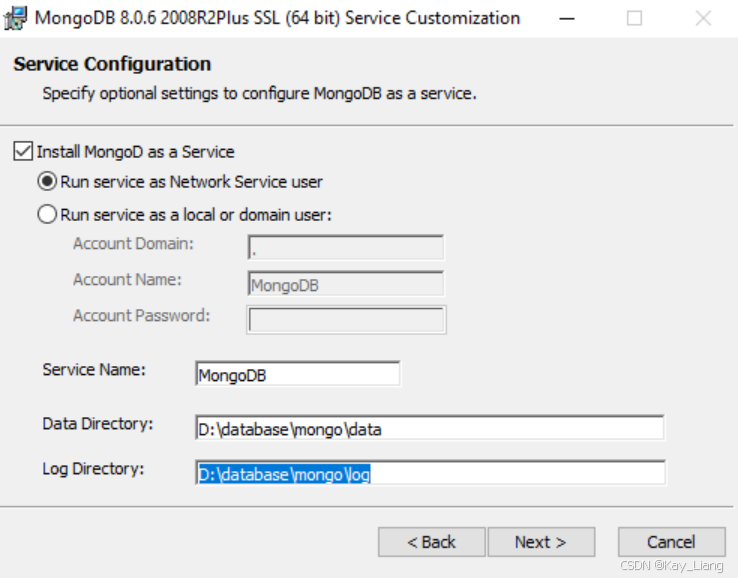The image size is (738, 578).
Task: Click the Service Configuration heading
Action: (112, 64)
